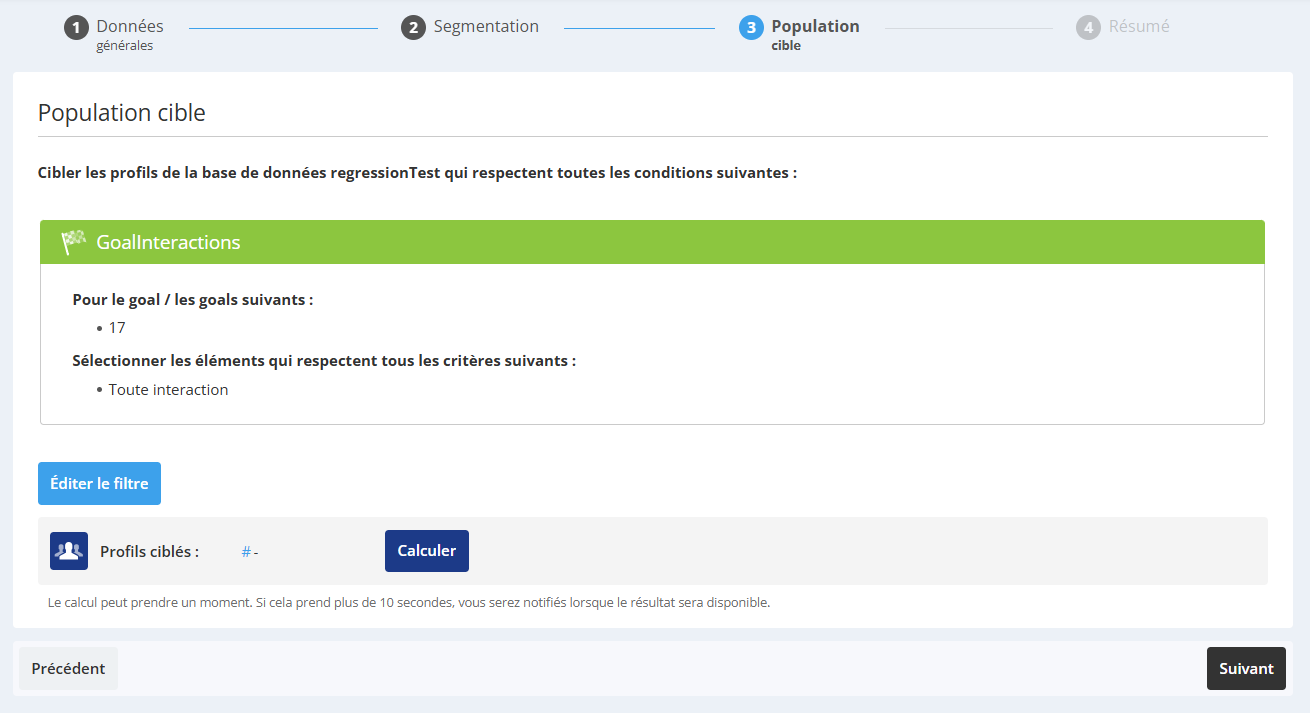Click the Toute interaction criterion

[169, 390]
